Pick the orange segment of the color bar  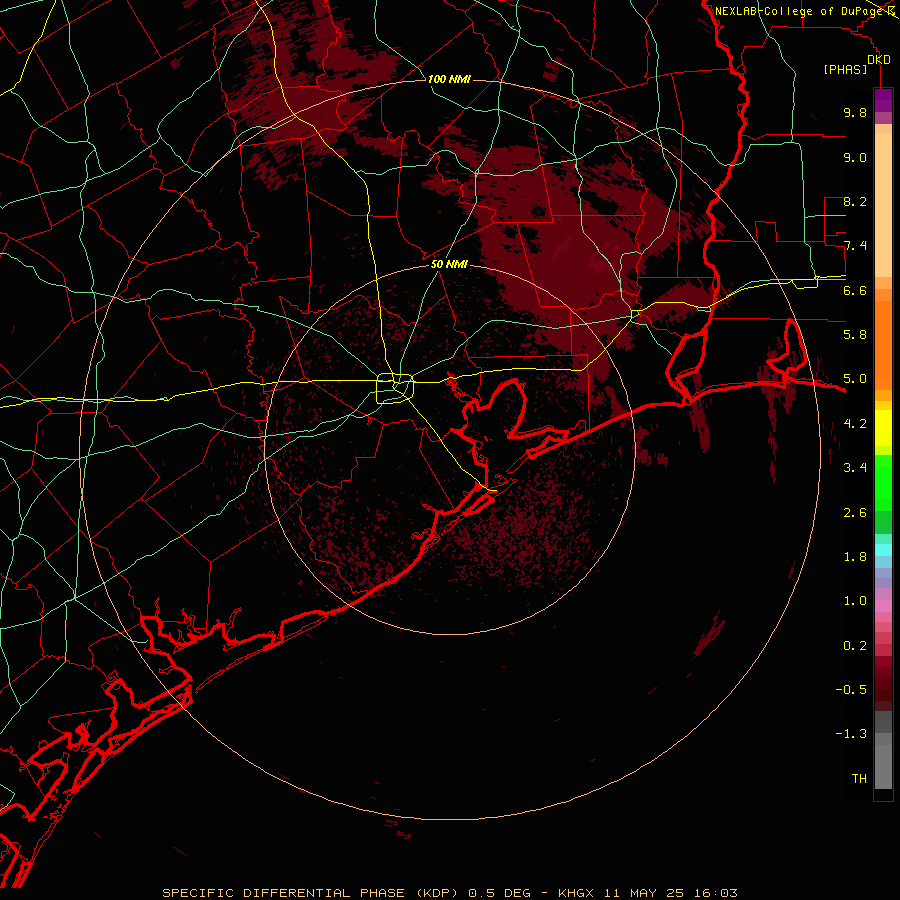coord(883,344)
